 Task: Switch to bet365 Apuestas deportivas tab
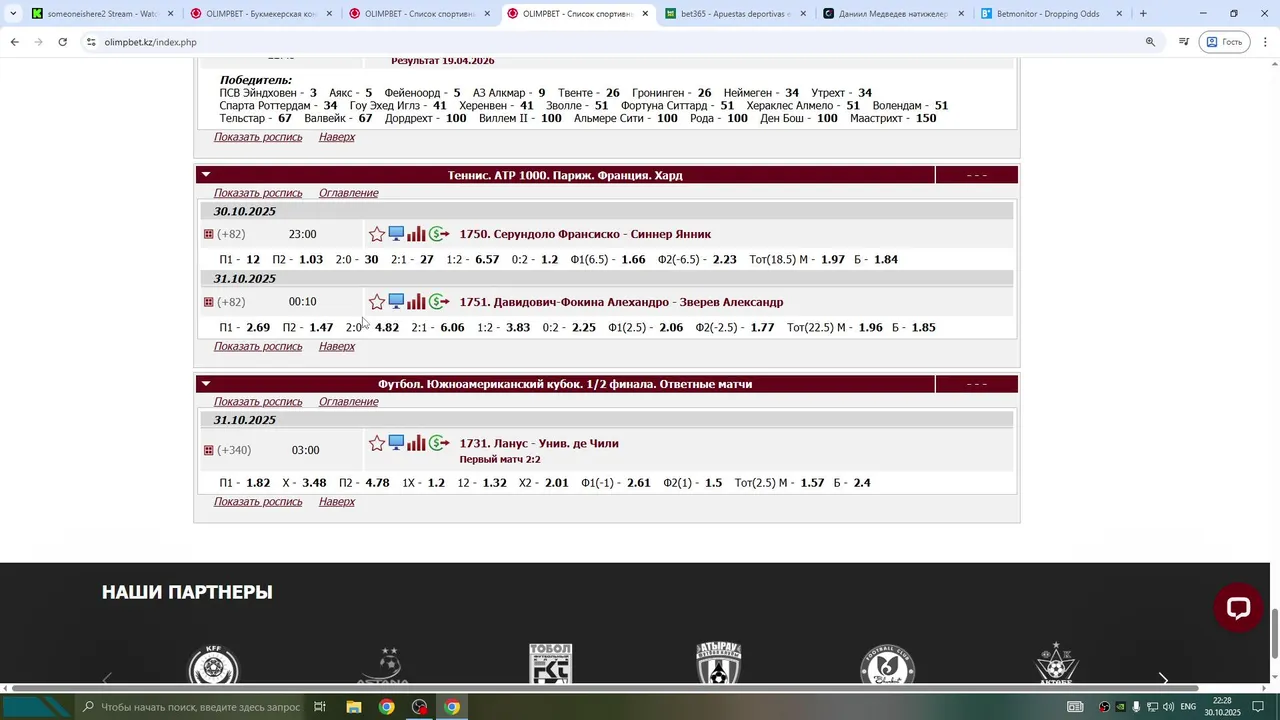[x=734, y=14]
